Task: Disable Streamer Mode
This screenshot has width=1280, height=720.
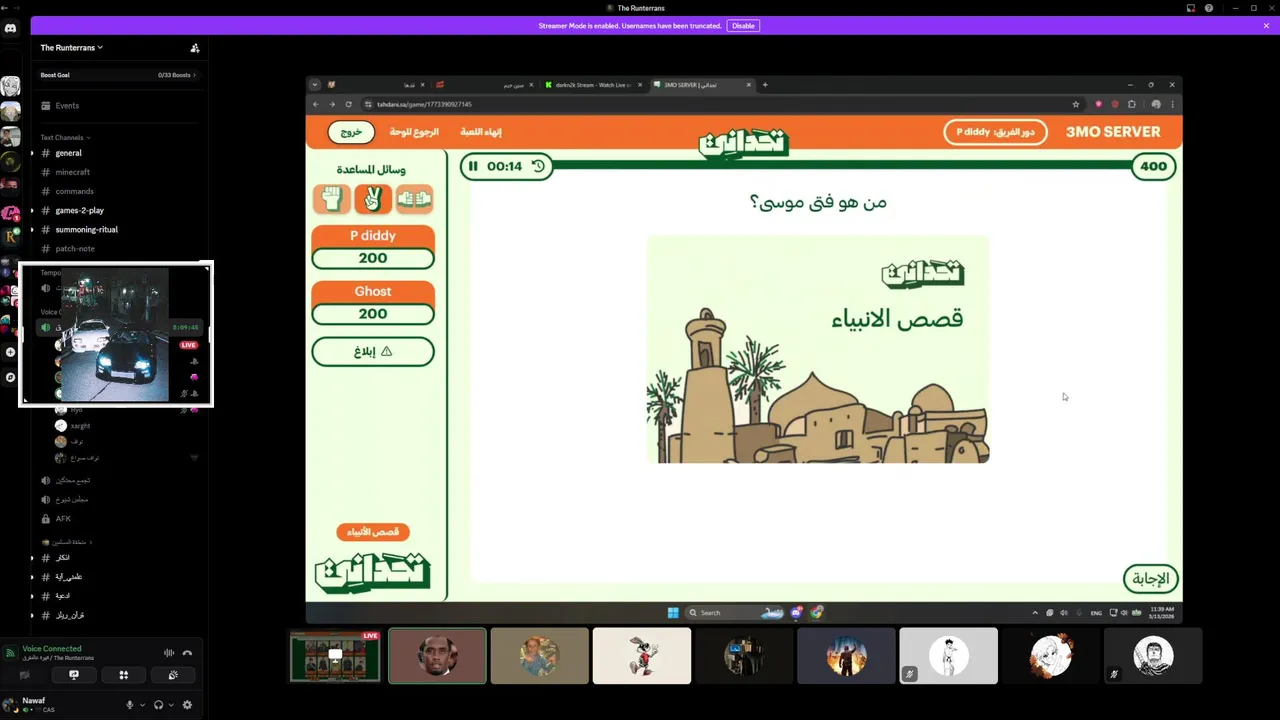Action: tap(743, 26)
